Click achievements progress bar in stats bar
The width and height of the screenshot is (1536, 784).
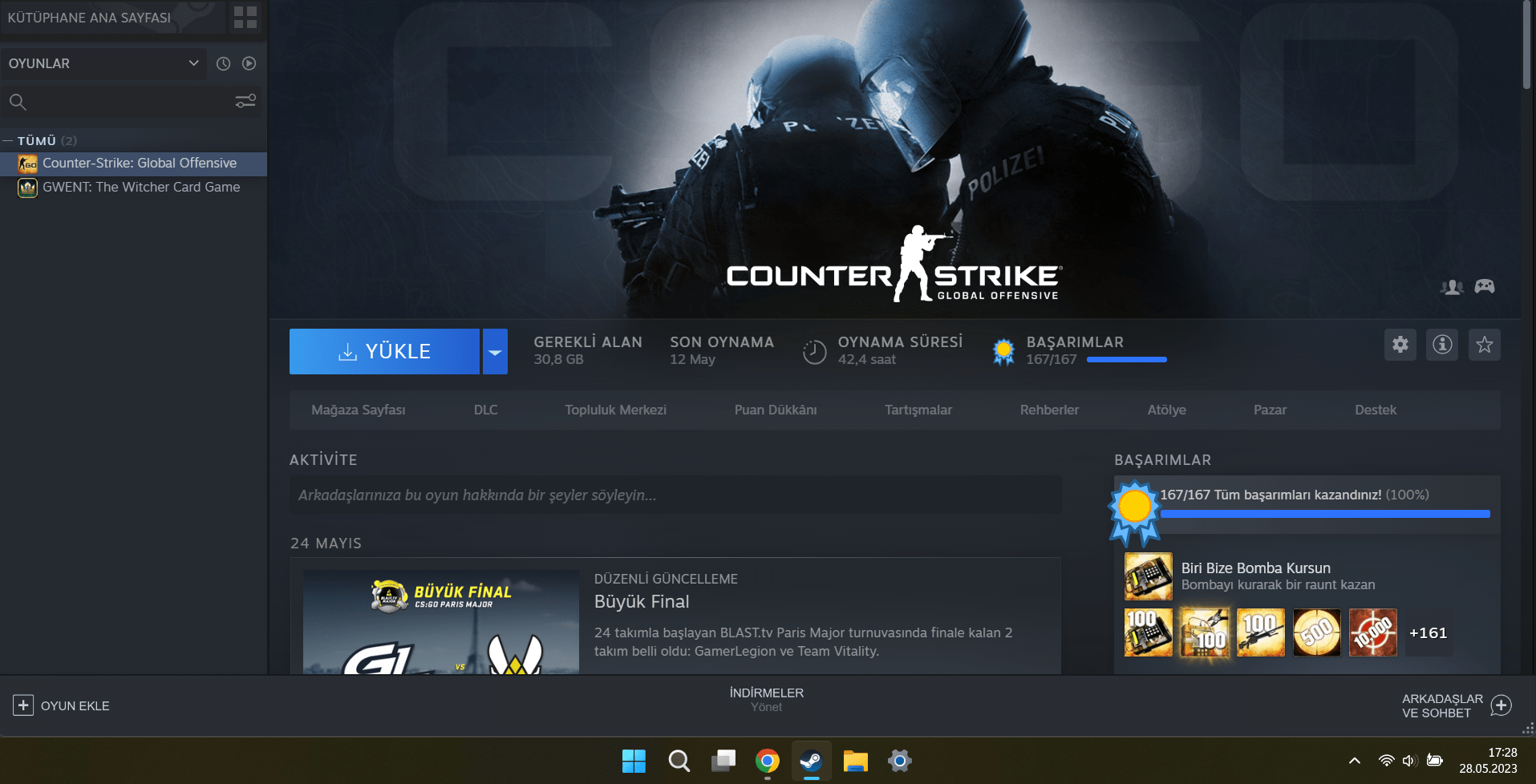(x=1126, y=360)
